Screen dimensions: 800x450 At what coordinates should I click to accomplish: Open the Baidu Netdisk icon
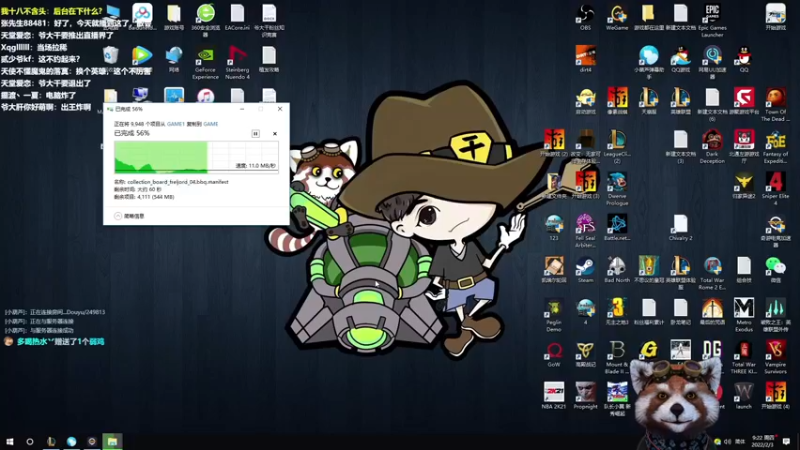tap(142, 14)
